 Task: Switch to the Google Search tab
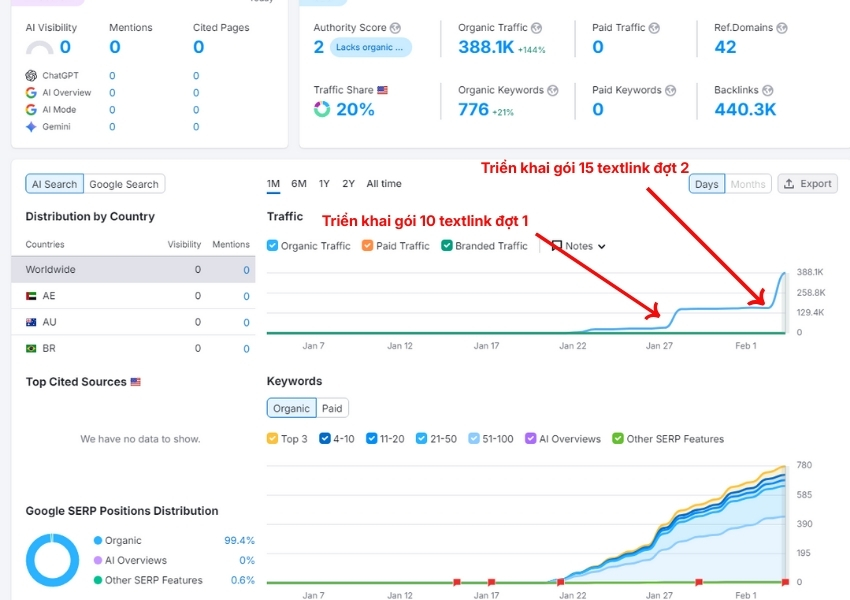(x=124, y=184)
